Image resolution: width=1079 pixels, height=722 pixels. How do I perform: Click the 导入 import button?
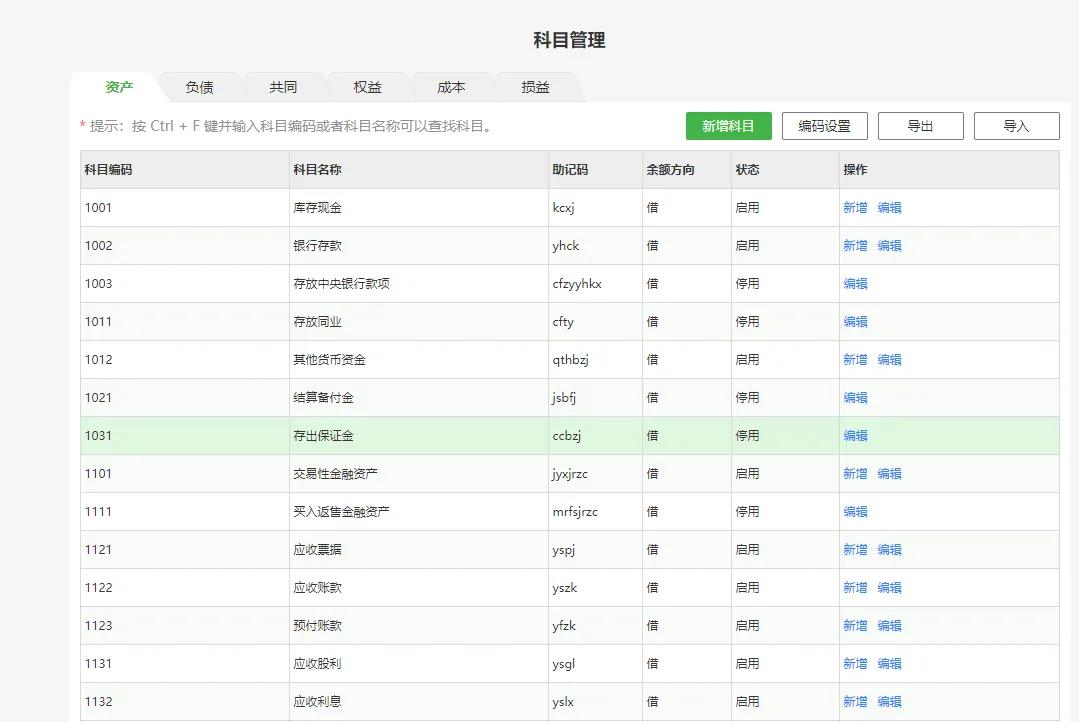[x=1016, y=125]
